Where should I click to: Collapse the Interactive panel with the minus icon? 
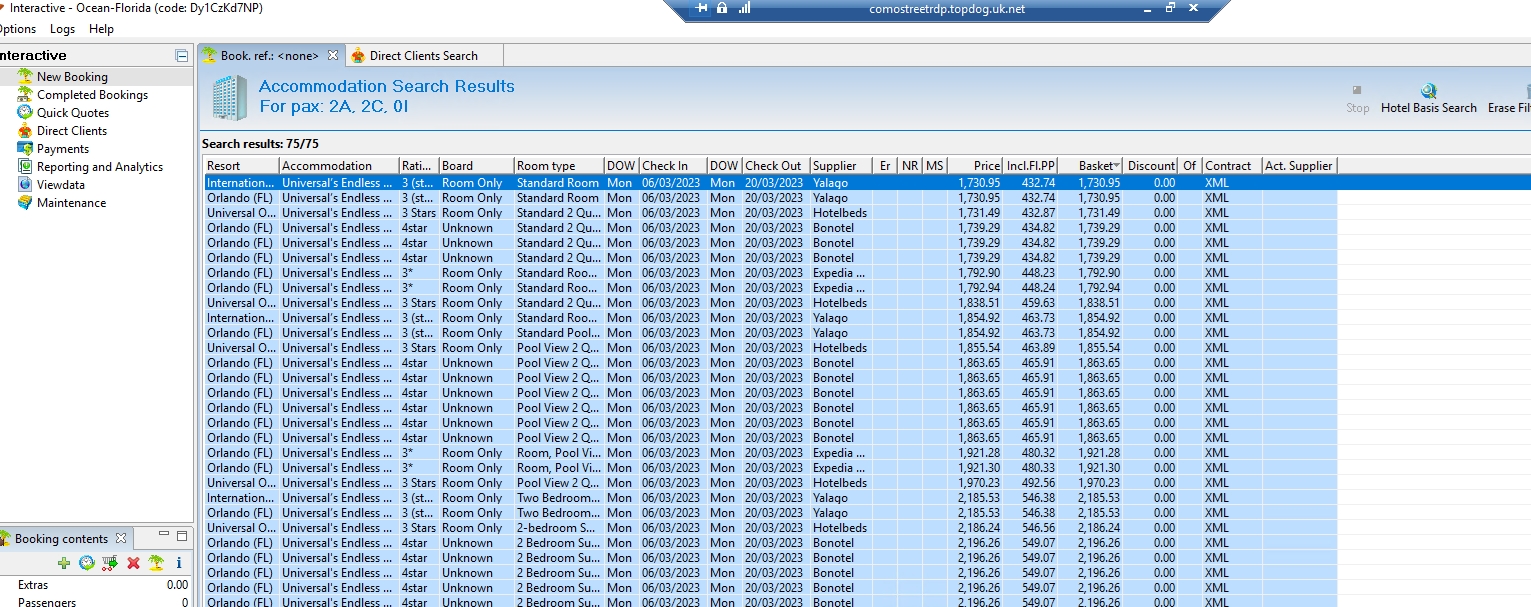181,56
